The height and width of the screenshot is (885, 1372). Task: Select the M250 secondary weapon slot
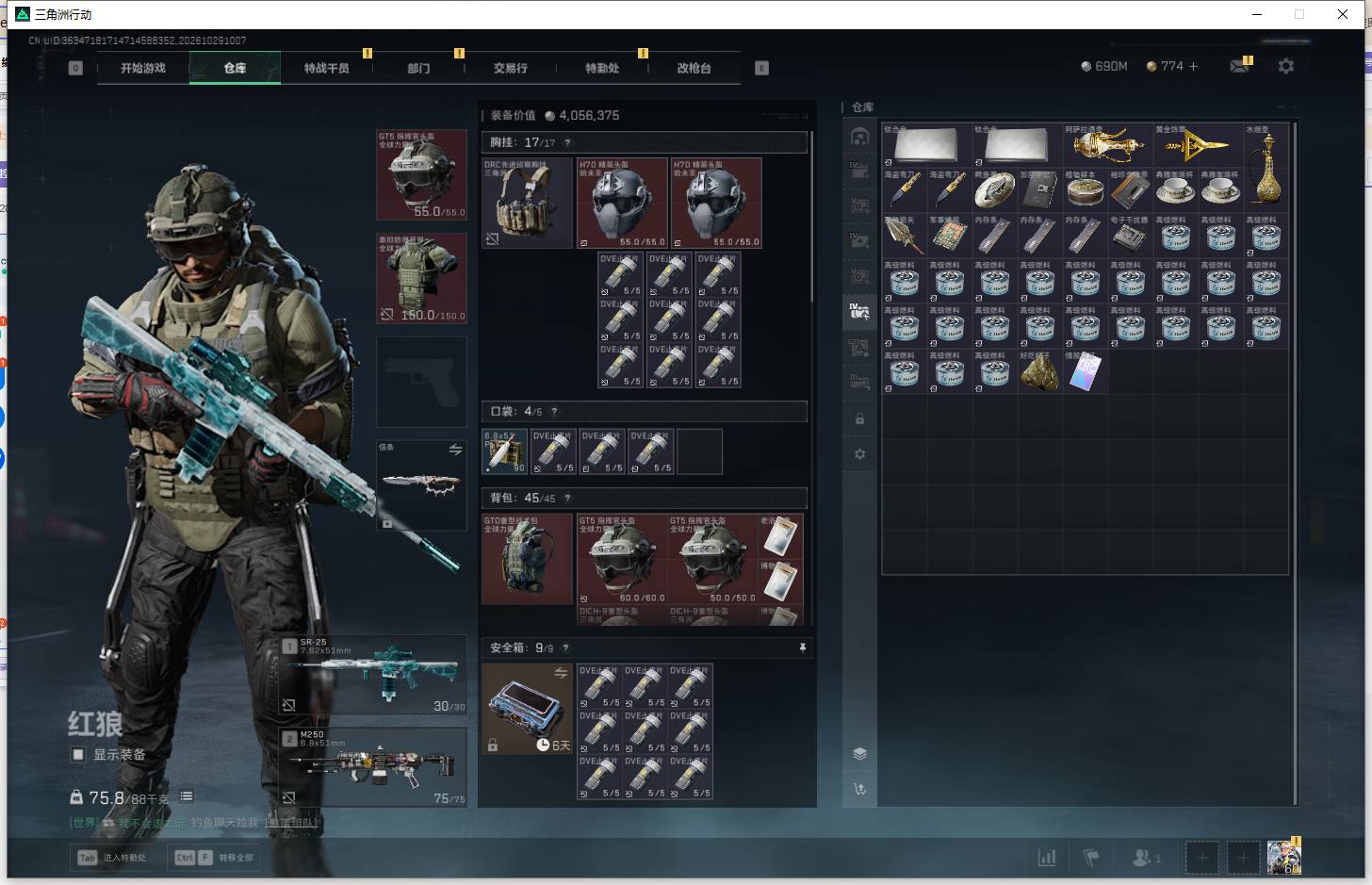373,766
